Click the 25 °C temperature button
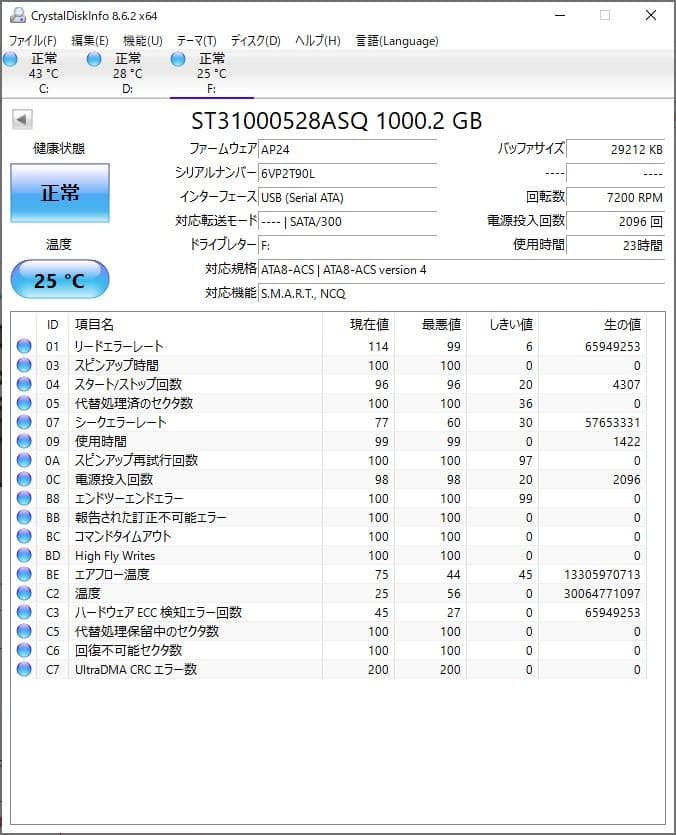 click(x=60, y=280)
